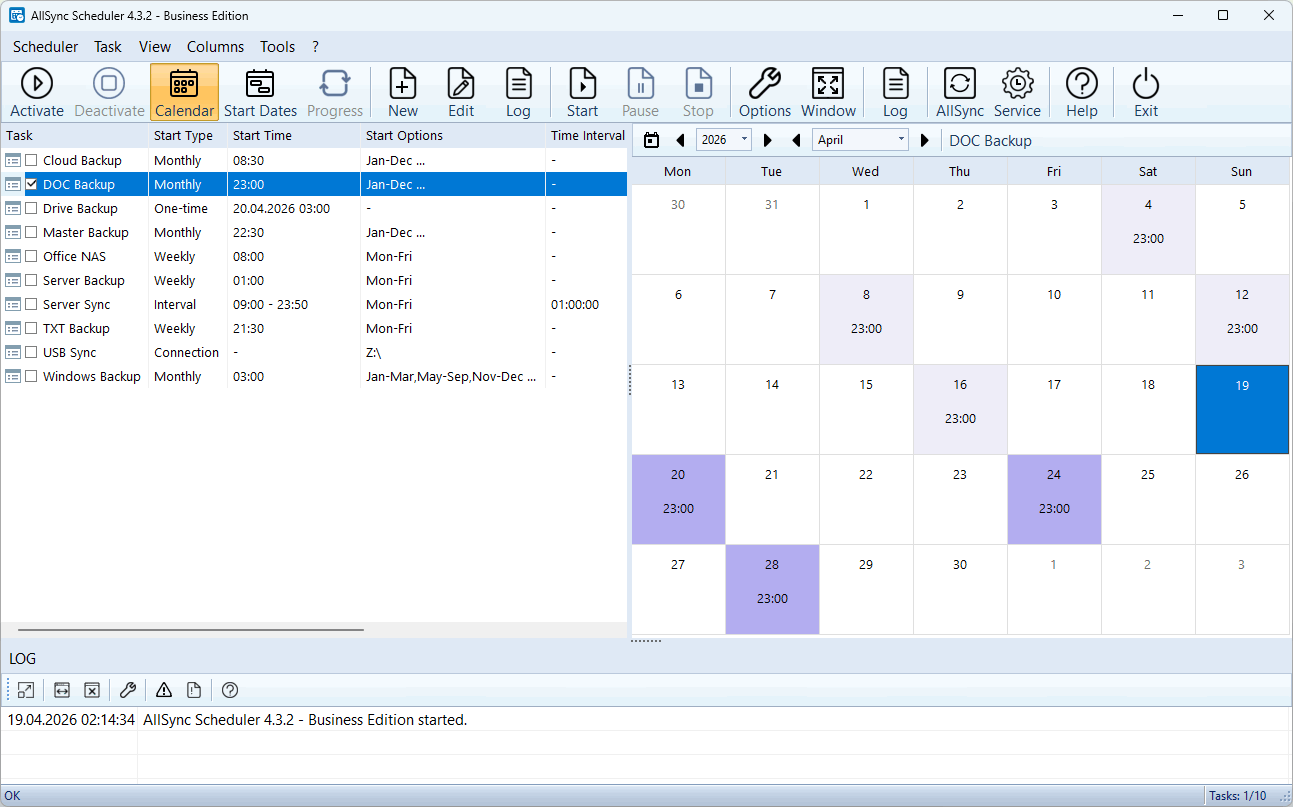
Task: Enable the Server Sync checkbox
Action: [32, 305]
